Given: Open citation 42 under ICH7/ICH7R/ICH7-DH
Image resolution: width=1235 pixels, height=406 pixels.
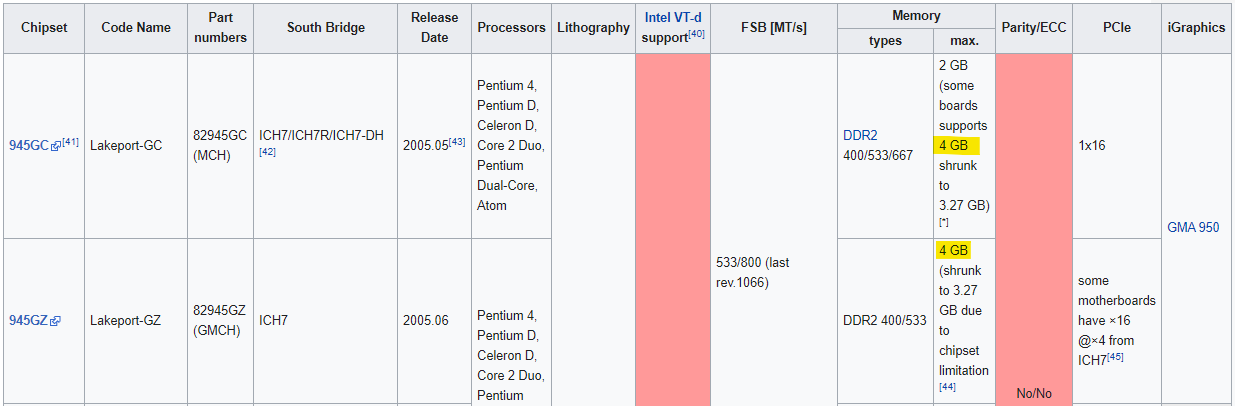Looking at the screenshot, I should click(267, 152).
